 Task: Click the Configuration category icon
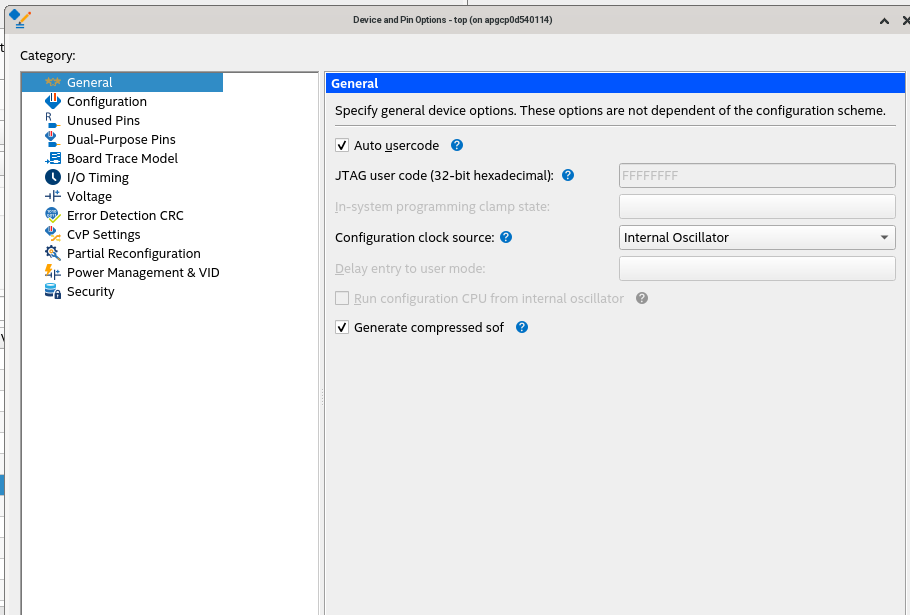point(53,101)
